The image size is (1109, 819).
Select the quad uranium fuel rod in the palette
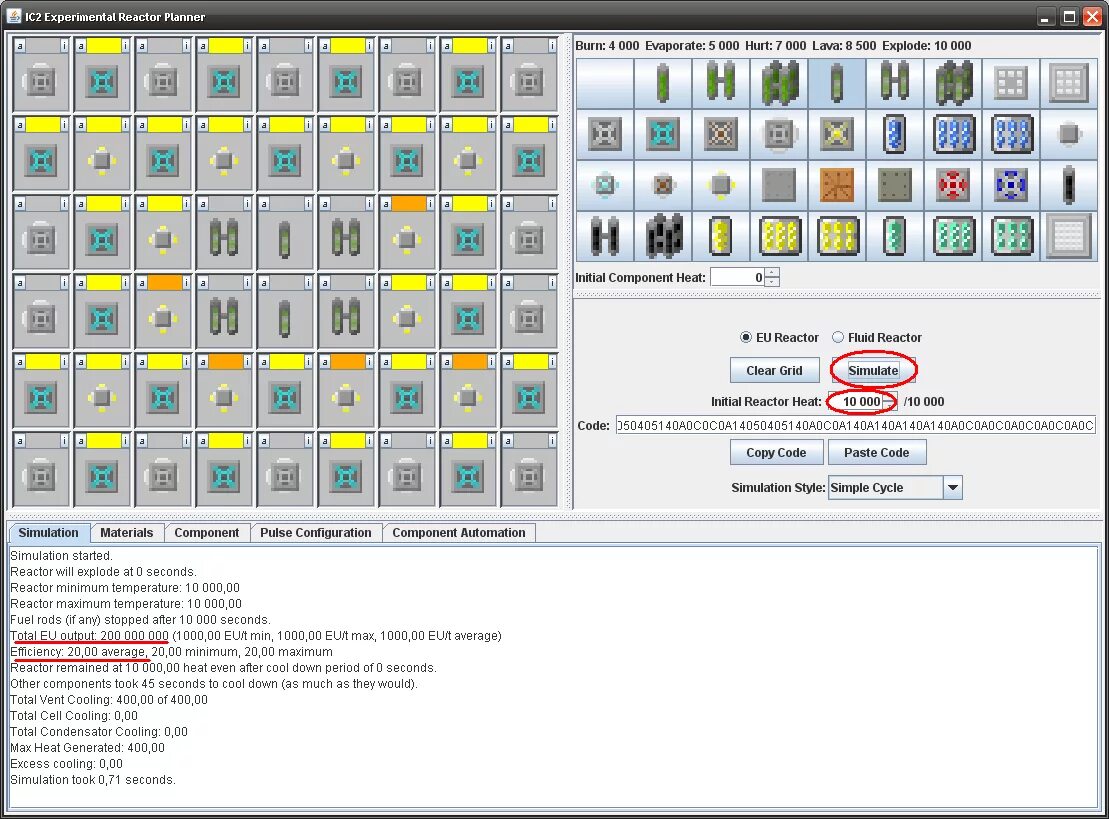pyautogui.click(x=779, y=83)
